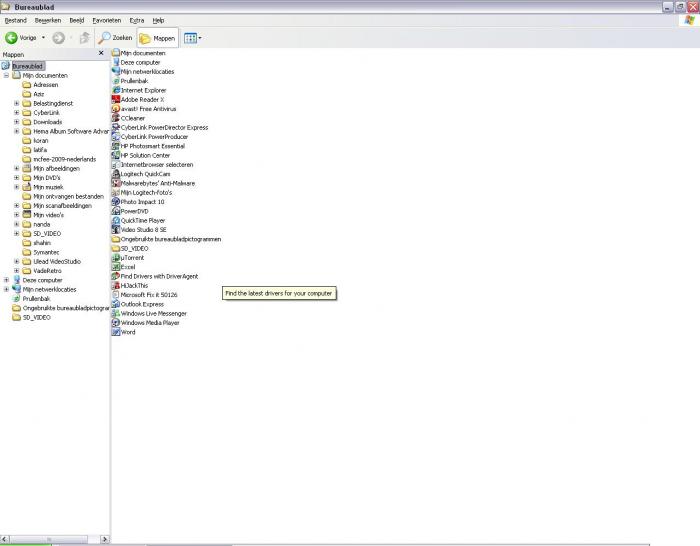Screen dimensions: 700x546
Task: Close the Mappen side pane
Action: coord(101,53)
